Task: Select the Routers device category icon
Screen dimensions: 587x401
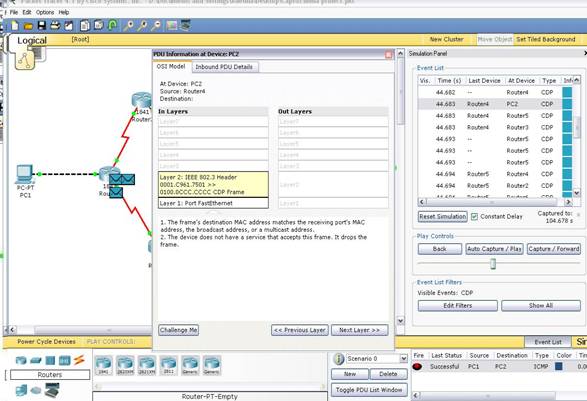Action: tap(21, 361)
